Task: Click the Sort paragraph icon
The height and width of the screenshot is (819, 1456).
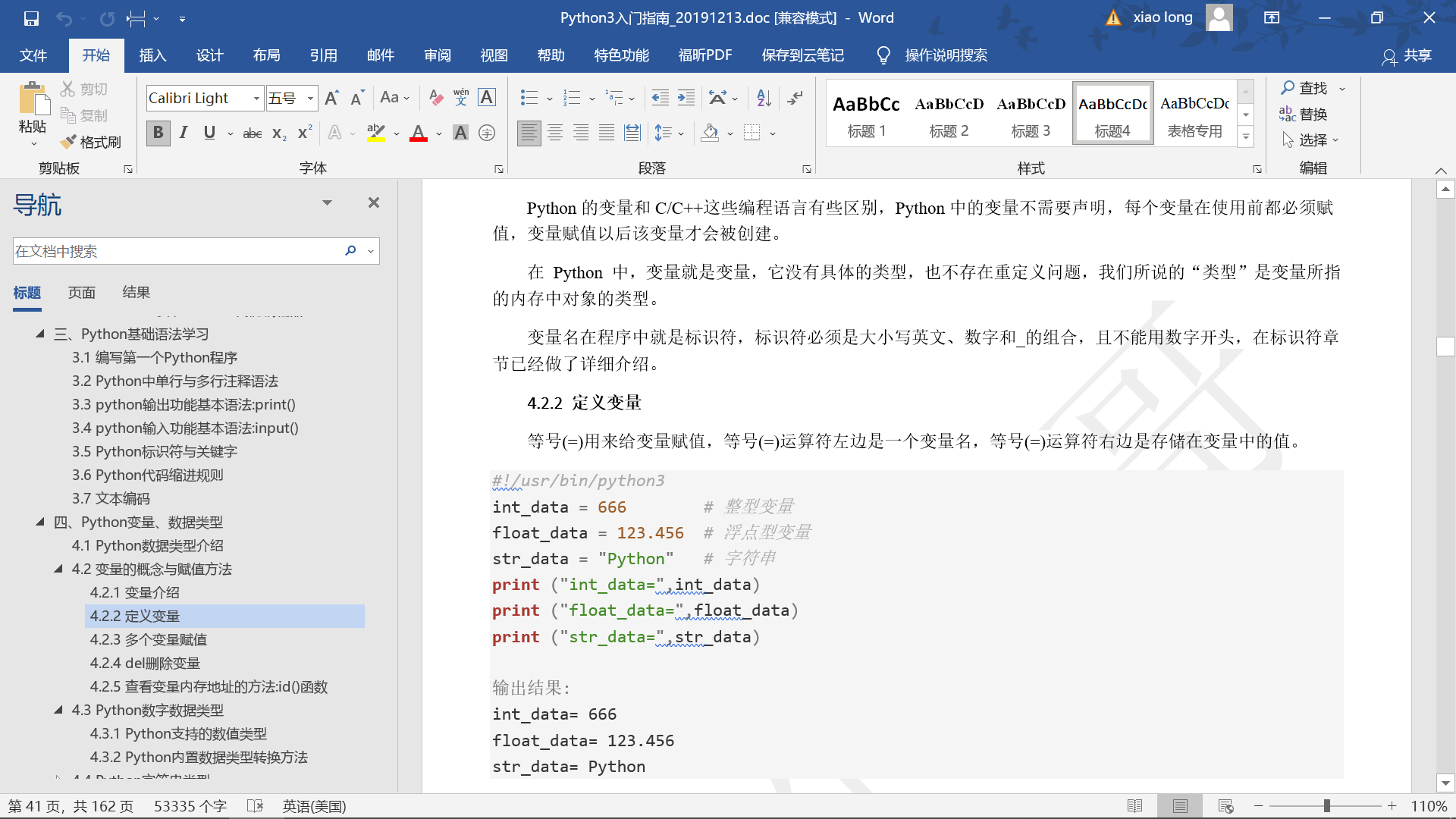Action: click(x=764, y=97)
